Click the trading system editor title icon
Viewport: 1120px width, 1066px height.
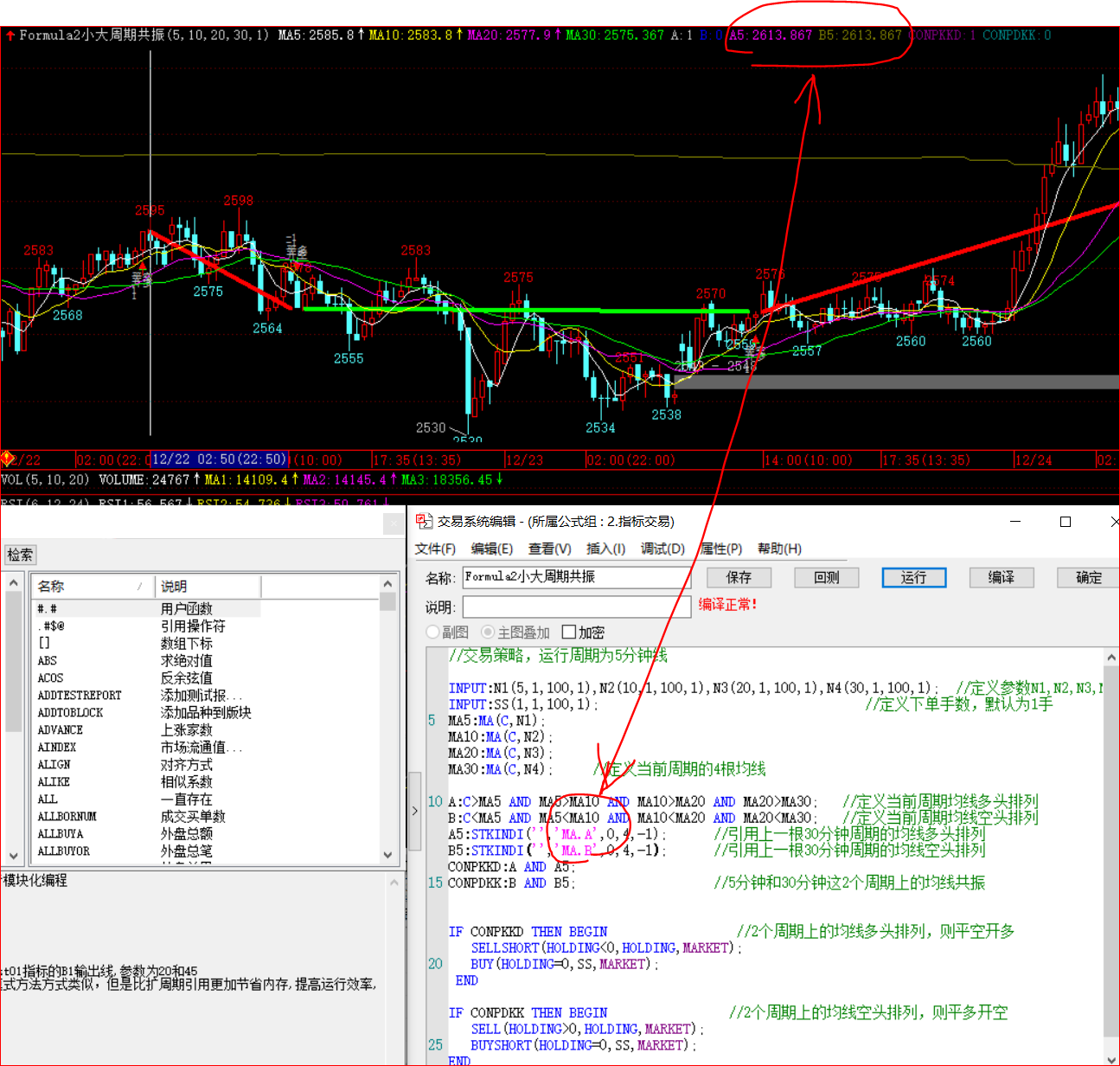424,521
